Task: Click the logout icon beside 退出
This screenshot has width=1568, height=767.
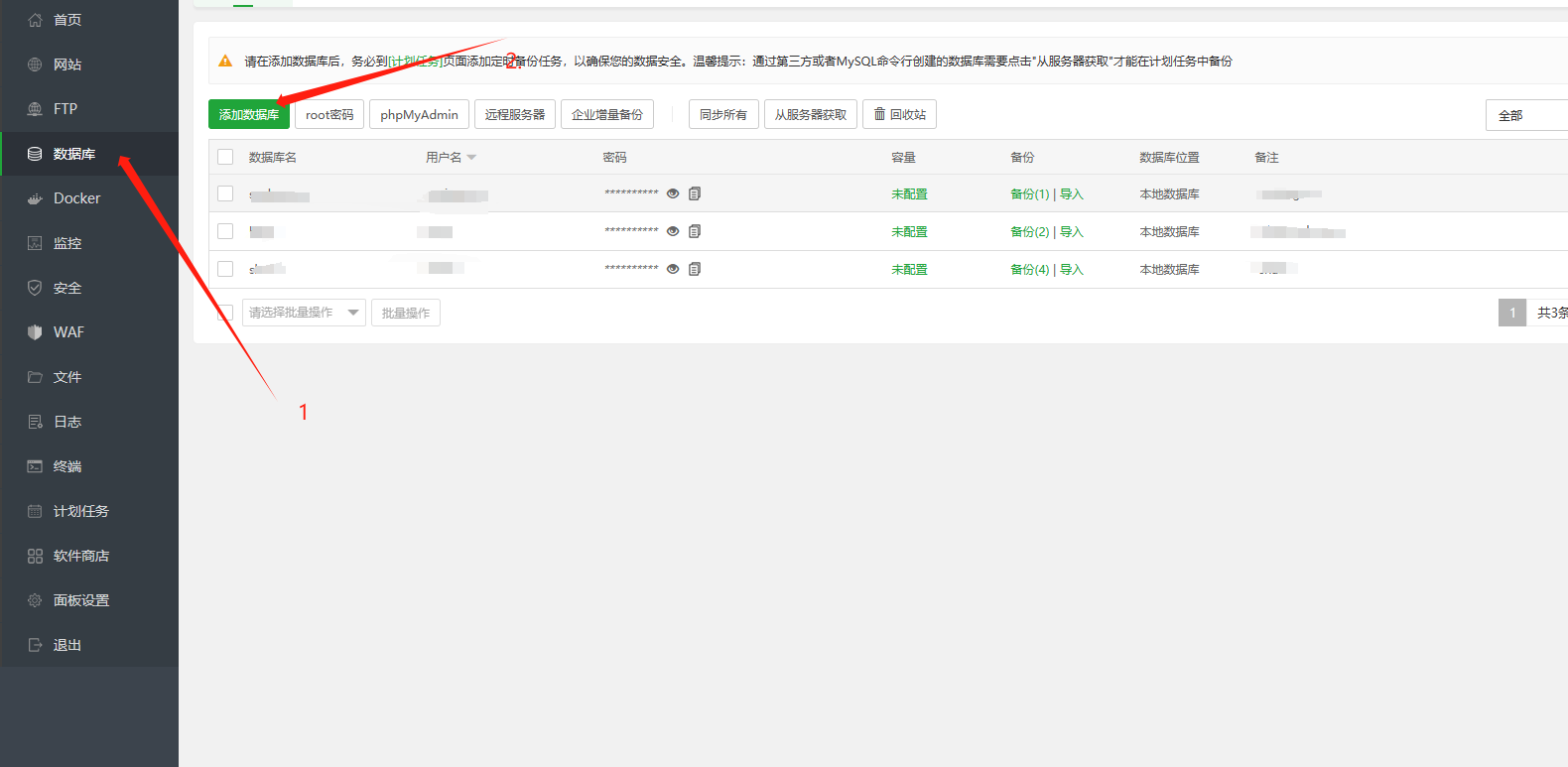Action: click(35, 645)
